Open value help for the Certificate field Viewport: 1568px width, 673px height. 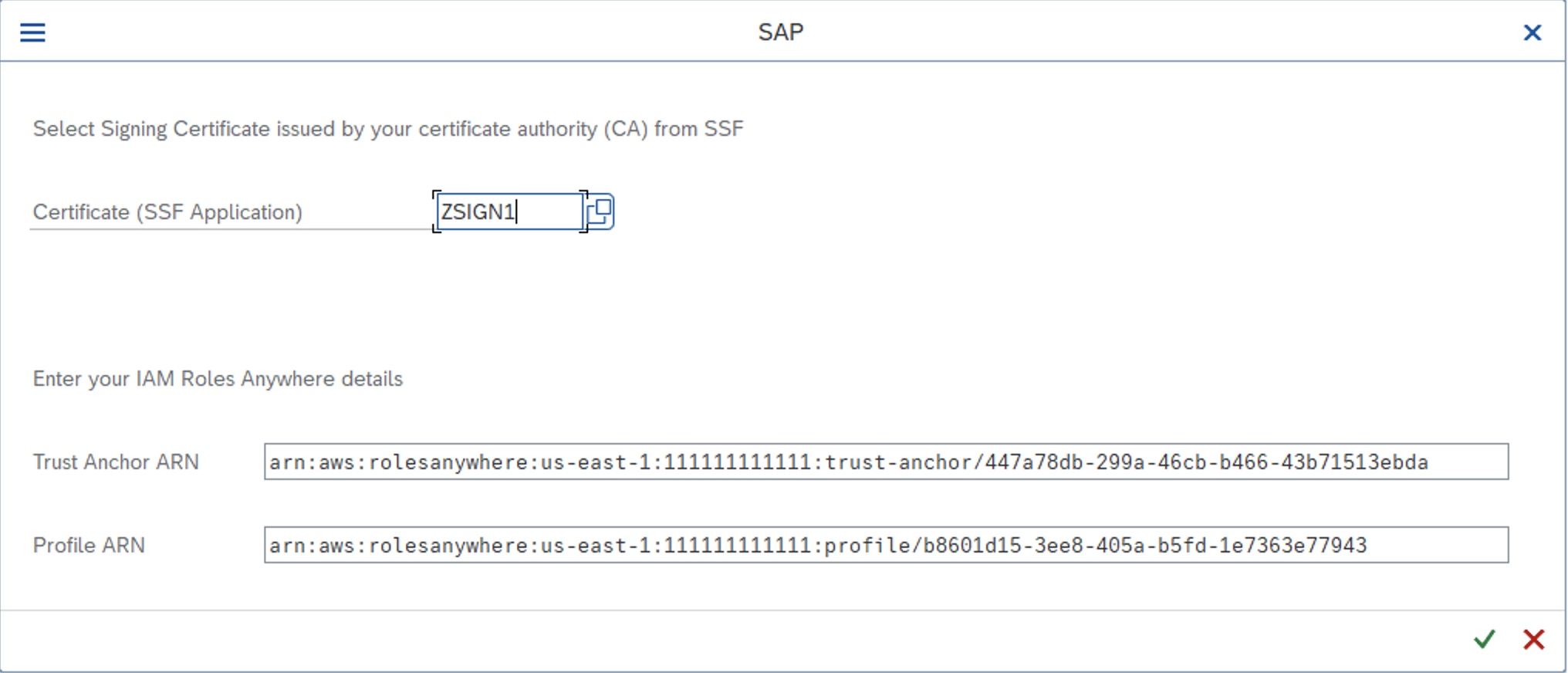(600, 211)
